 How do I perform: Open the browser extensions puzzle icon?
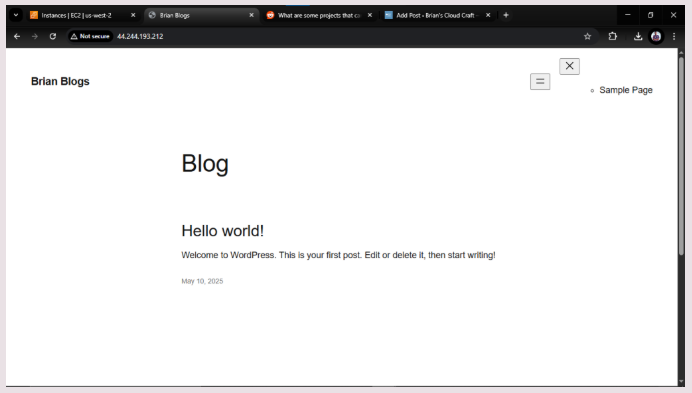[x=613, y=36]
